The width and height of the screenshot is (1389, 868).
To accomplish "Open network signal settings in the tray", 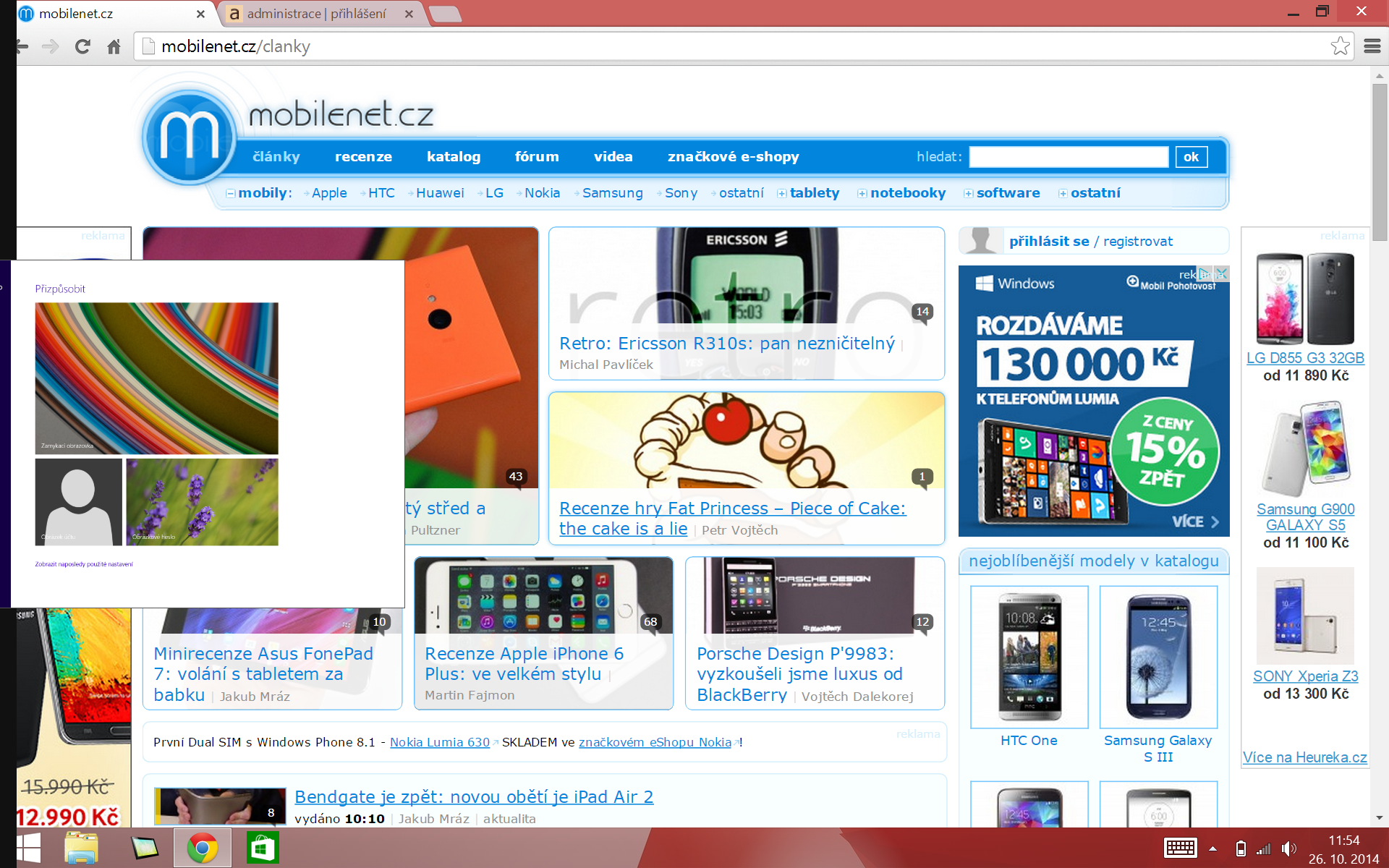I will tap(1265, 847).
